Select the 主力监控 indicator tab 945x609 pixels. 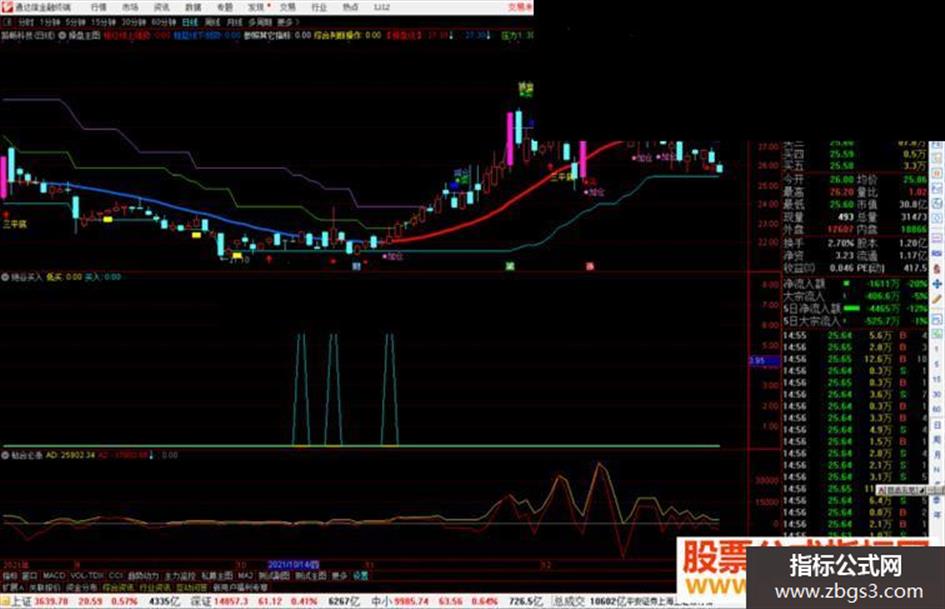[180, 576]
